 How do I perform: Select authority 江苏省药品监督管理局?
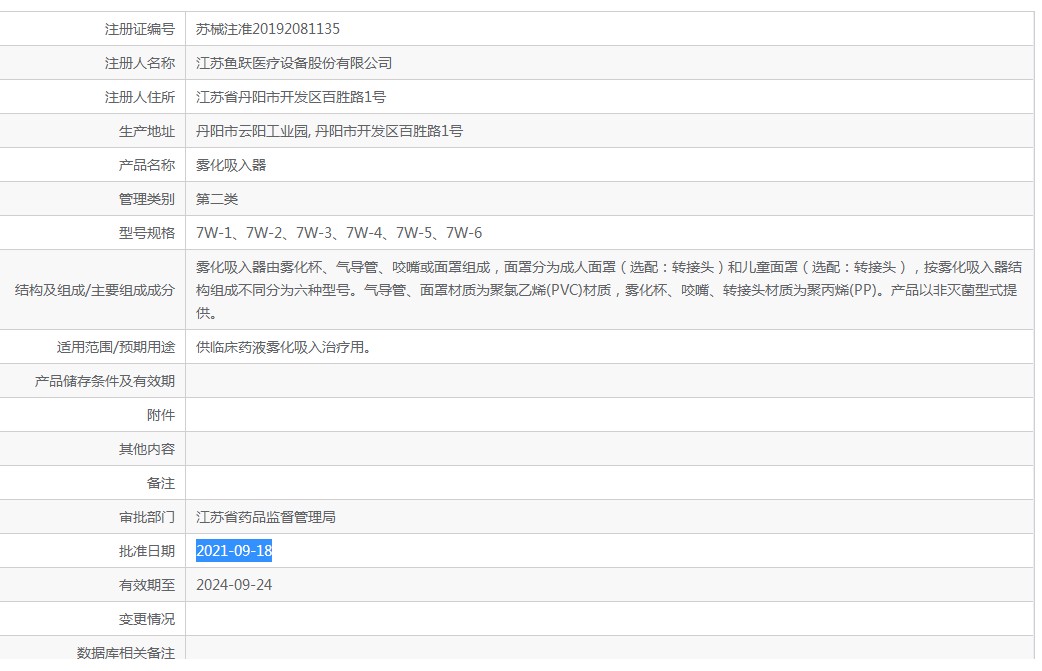266,517
